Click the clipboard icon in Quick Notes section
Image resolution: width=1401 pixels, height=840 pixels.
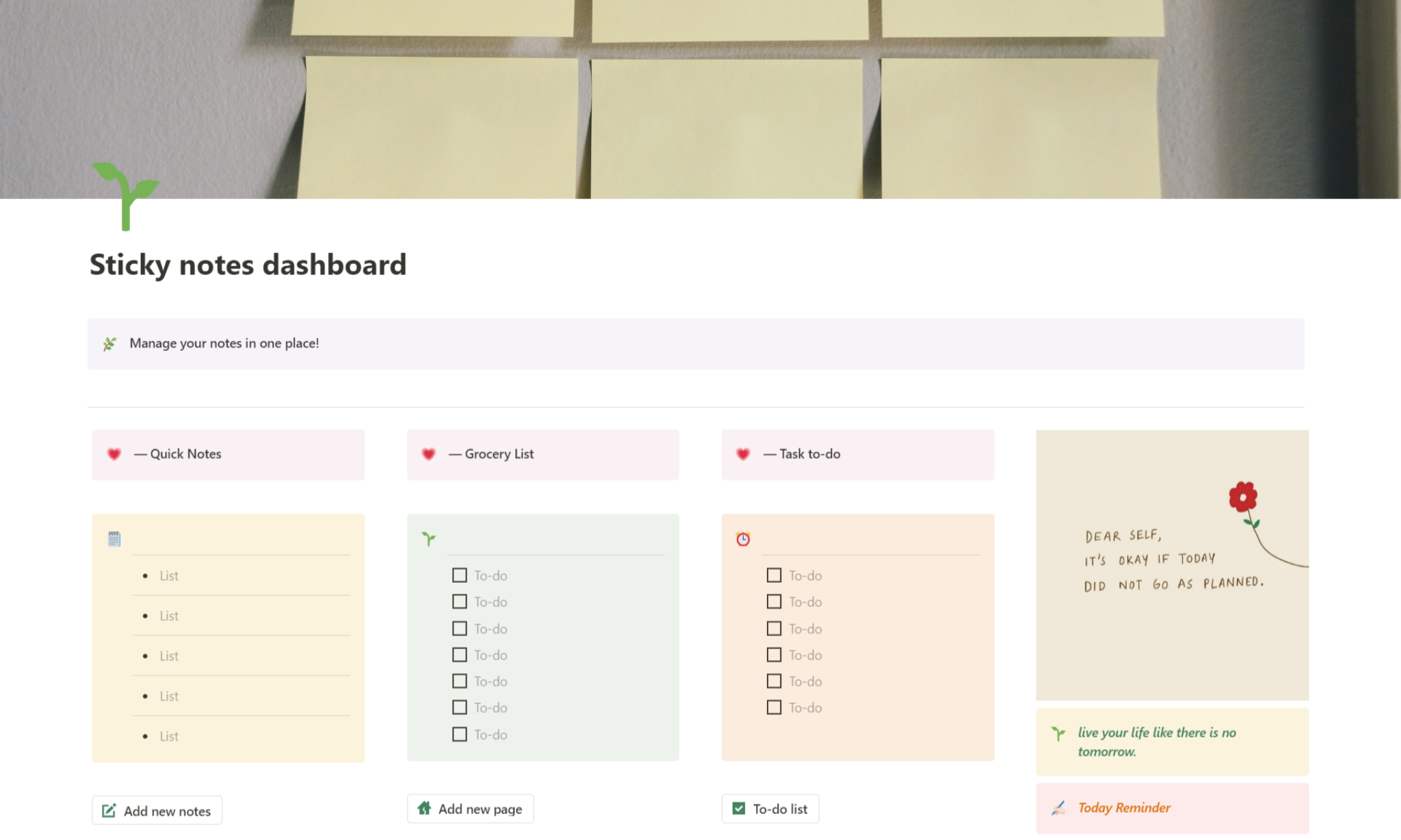114,539
